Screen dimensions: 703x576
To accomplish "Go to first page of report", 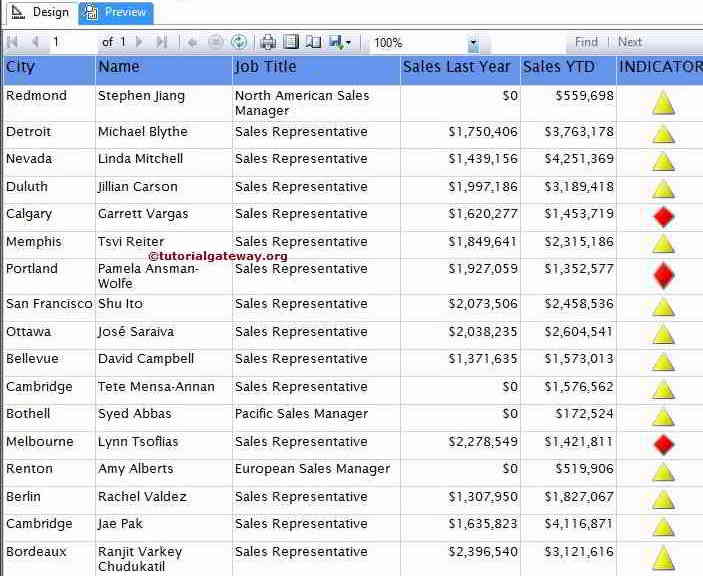I will coord(13,42).
